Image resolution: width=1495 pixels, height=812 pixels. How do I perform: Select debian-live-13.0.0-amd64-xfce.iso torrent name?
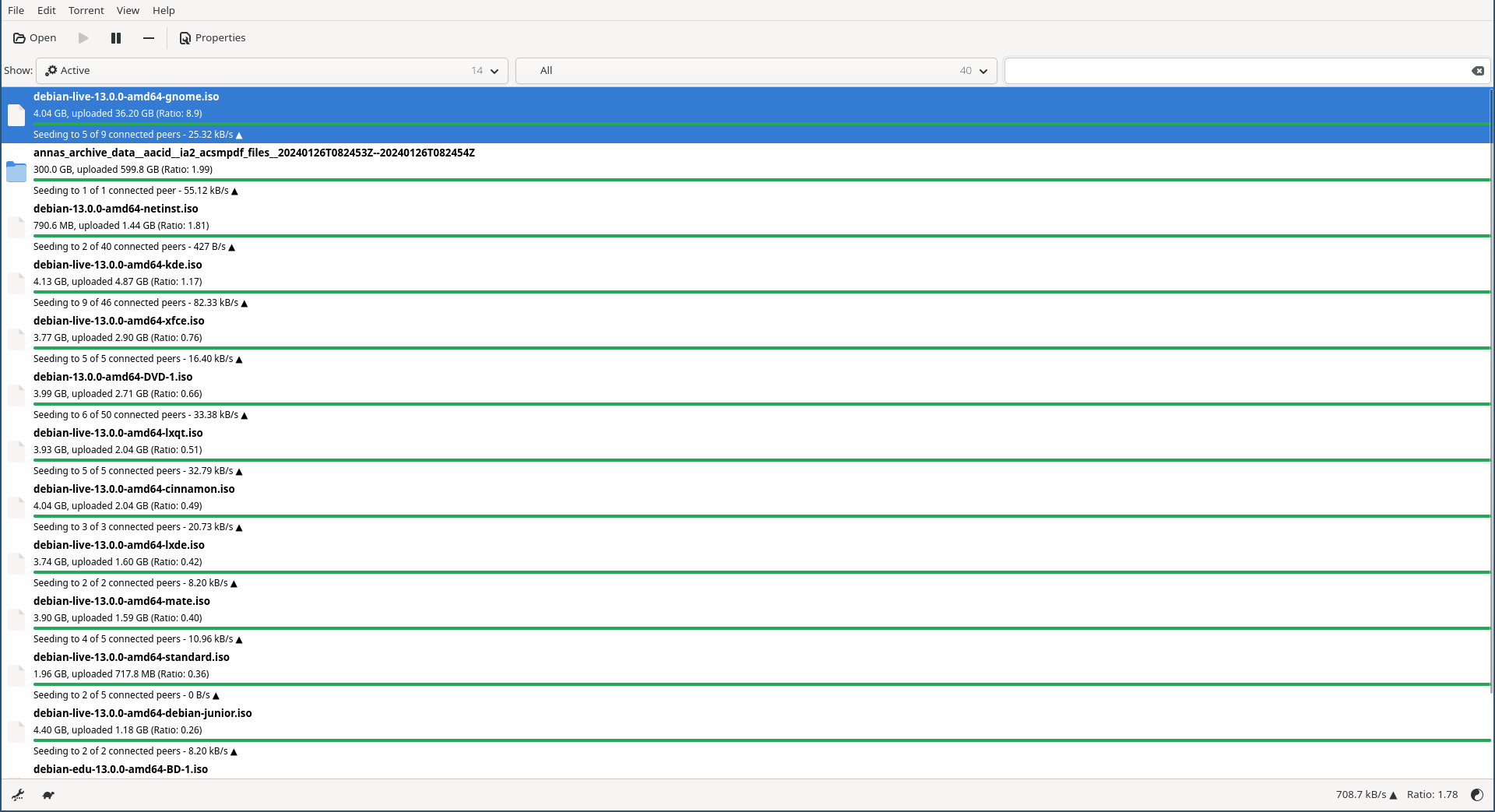tap(119, 321)
